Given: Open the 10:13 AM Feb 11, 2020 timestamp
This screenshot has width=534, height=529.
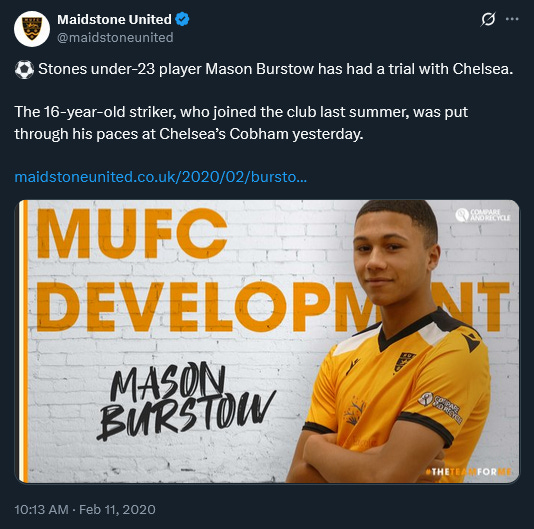Looking at the screenshot, I should (x=85, y=510).
